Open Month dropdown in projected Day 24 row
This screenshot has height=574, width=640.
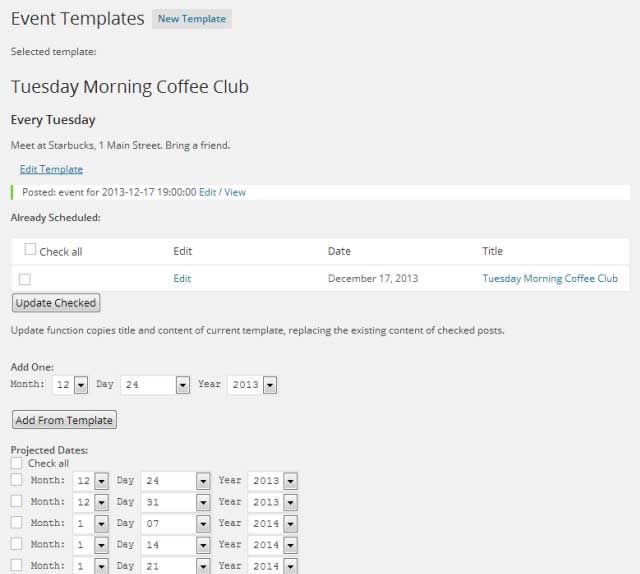pyautogui.click(x=91, y=481)
